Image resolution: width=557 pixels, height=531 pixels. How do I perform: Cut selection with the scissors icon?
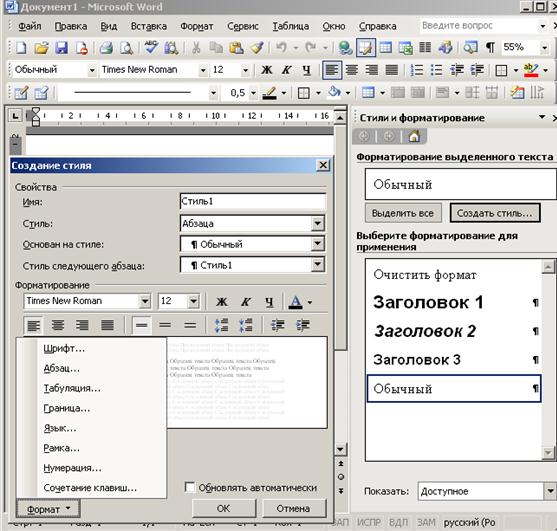196,48
